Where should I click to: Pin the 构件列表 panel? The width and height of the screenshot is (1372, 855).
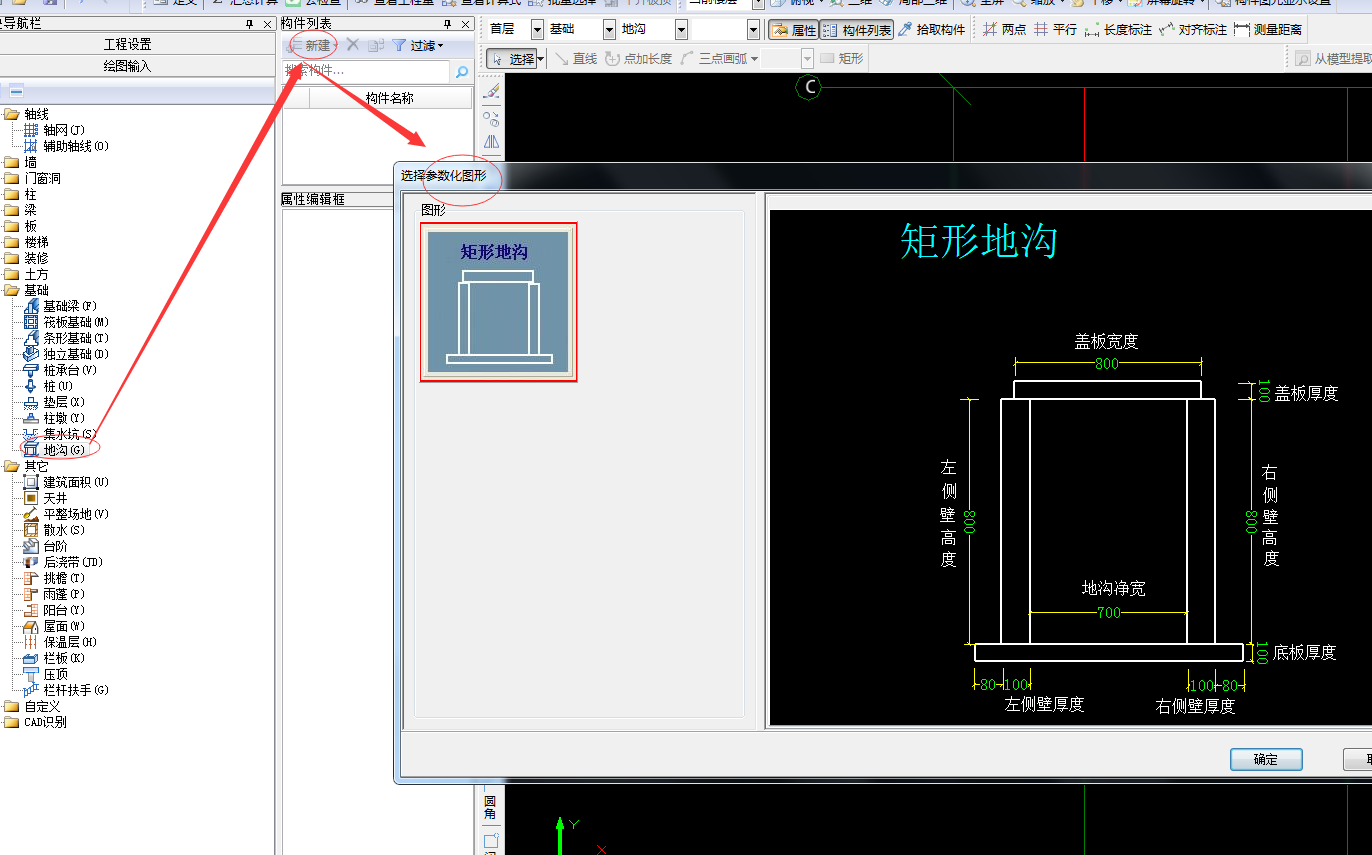point(447,23)
